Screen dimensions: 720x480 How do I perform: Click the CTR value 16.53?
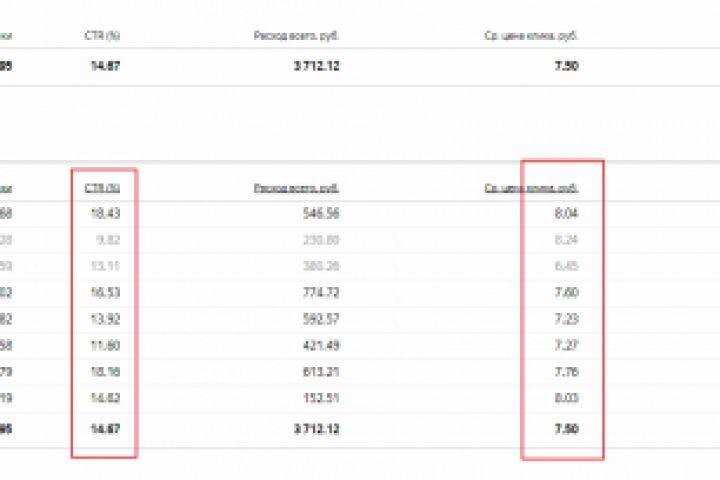(x=105, y=291)
